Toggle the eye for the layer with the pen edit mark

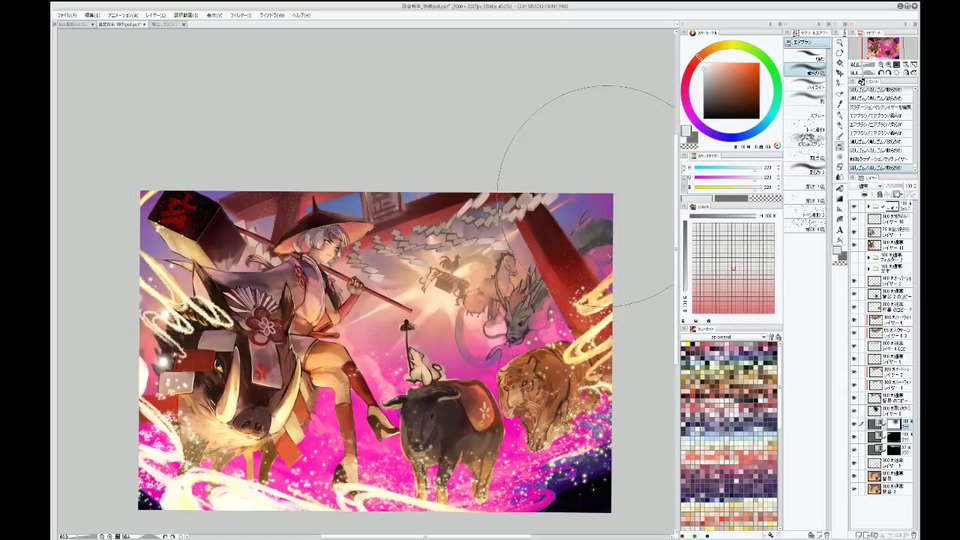[854, 424]
